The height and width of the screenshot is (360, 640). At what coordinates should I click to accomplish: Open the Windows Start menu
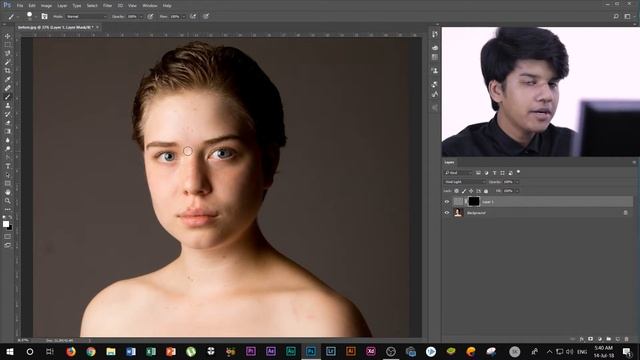point(10,351)
